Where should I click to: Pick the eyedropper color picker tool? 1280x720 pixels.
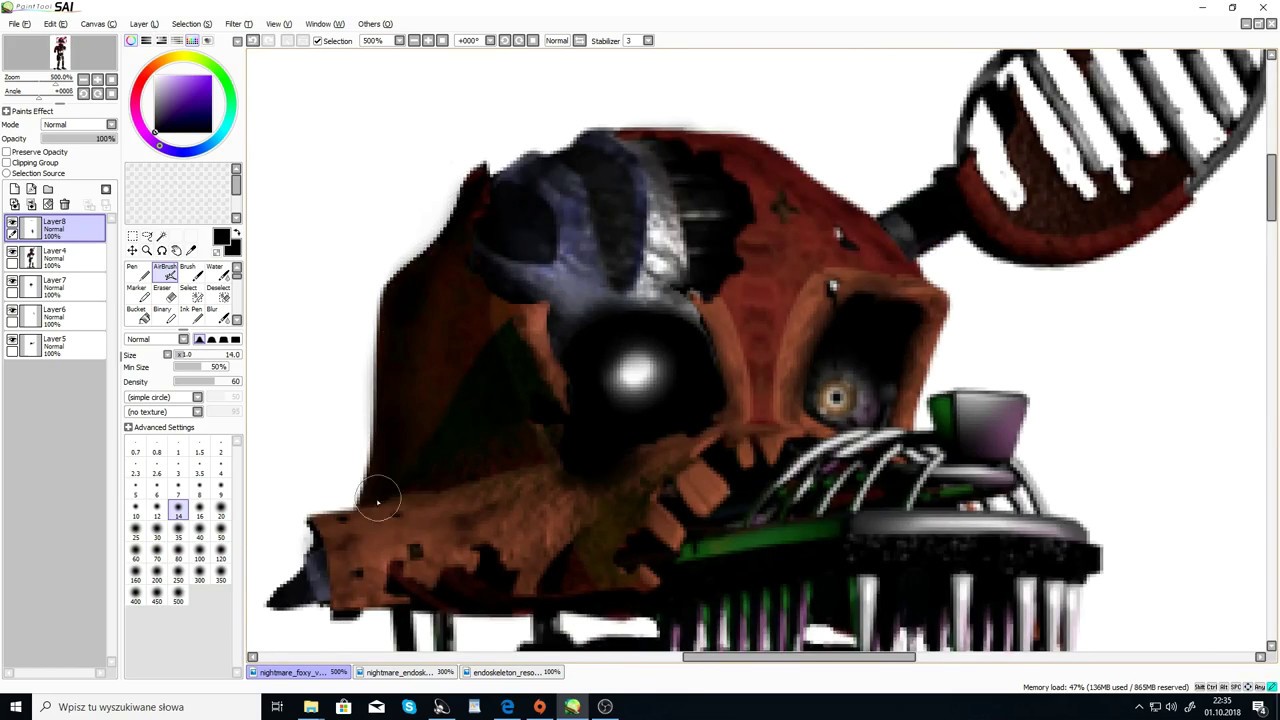click(191, 251)
